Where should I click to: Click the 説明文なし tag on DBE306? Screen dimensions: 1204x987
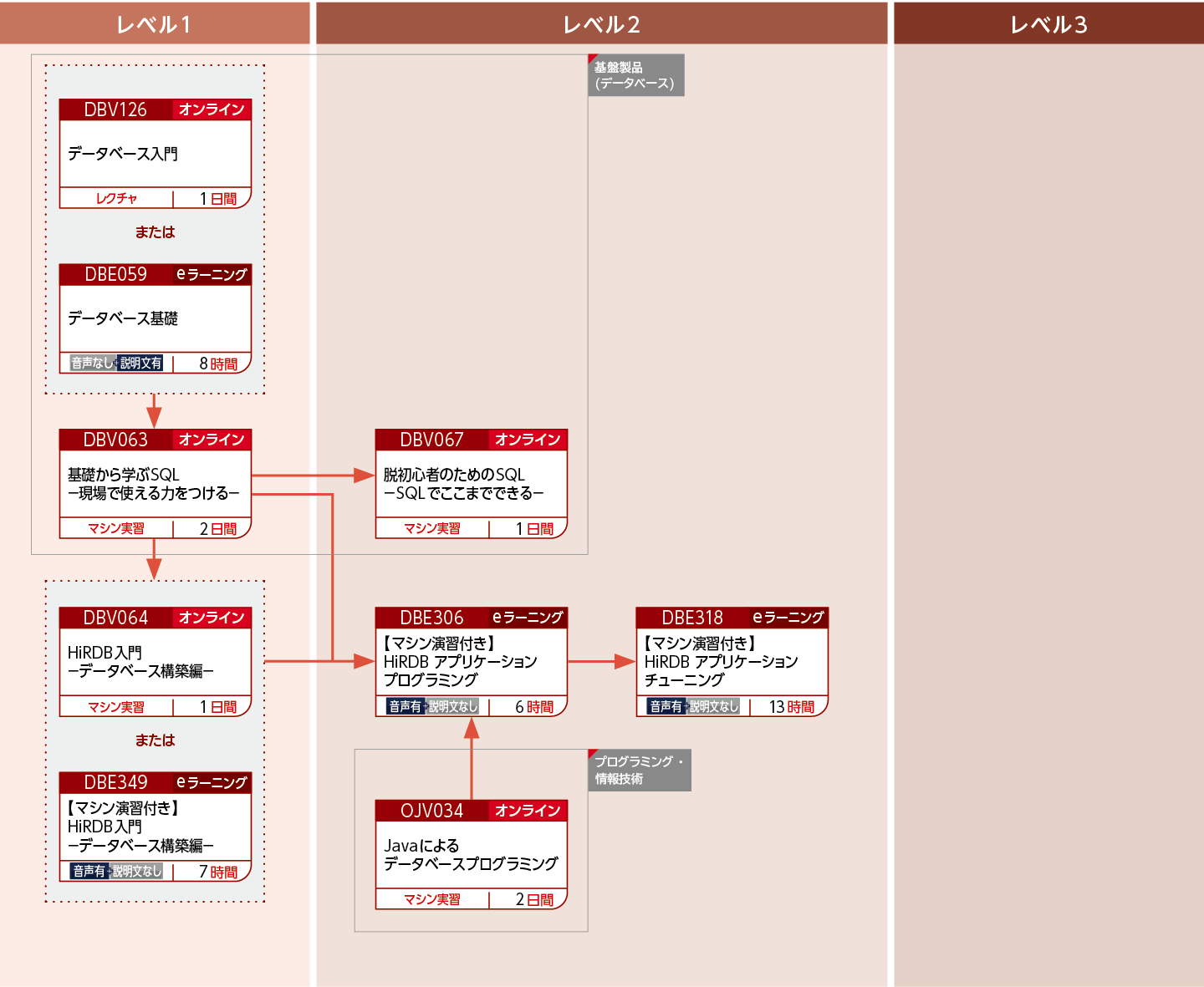tap(453, 707)
